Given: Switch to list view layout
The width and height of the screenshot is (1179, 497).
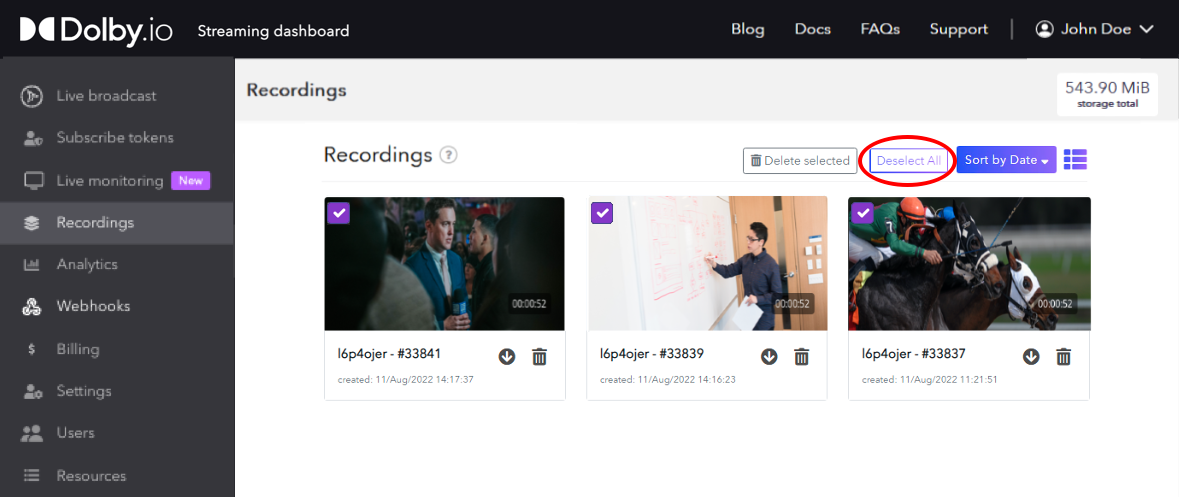Looking at the screenshot, I should click(1075, 160).
